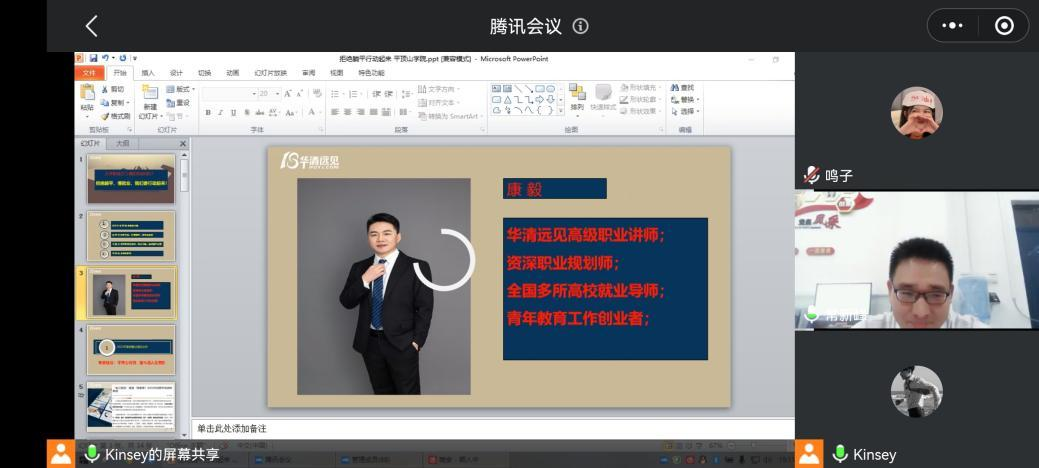Toggle bold formatting with the B button
This screenshot has height=468, width=1039.
[x=208, y=112]
